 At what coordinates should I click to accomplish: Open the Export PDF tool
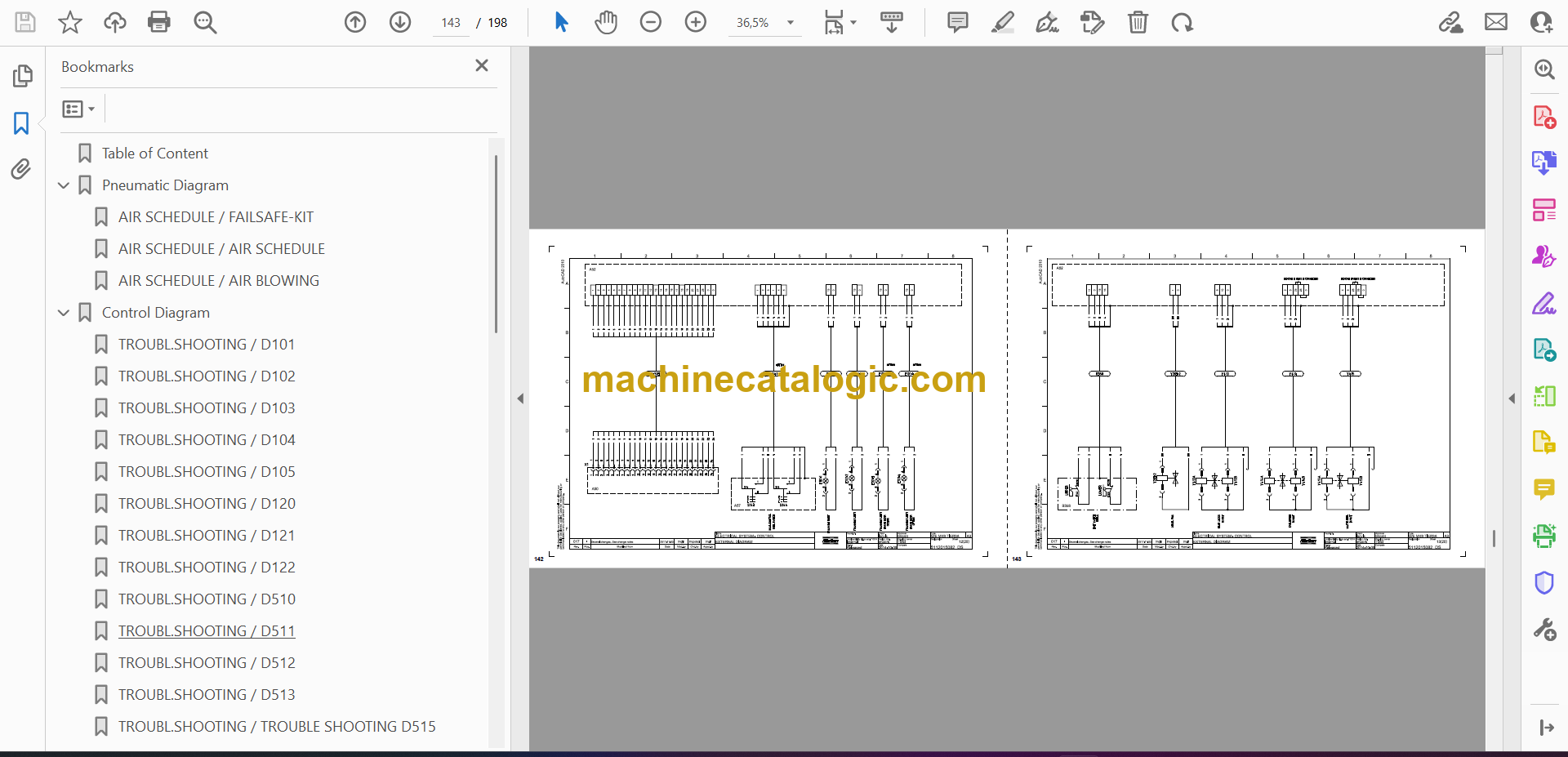[1543, 163]
